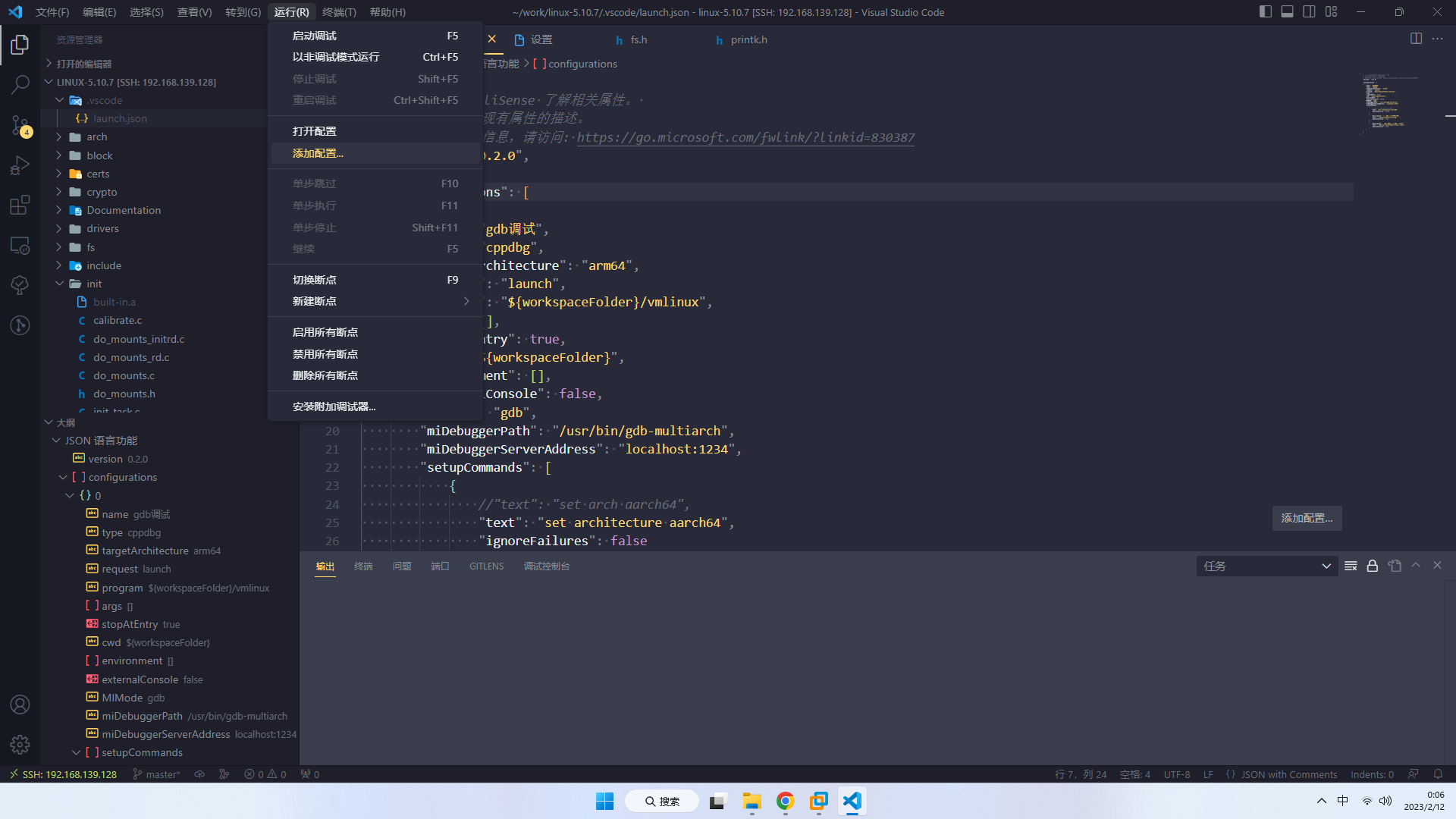1456x819 pixels.
Task: Open output log in editor icon
Action: 1394,566
